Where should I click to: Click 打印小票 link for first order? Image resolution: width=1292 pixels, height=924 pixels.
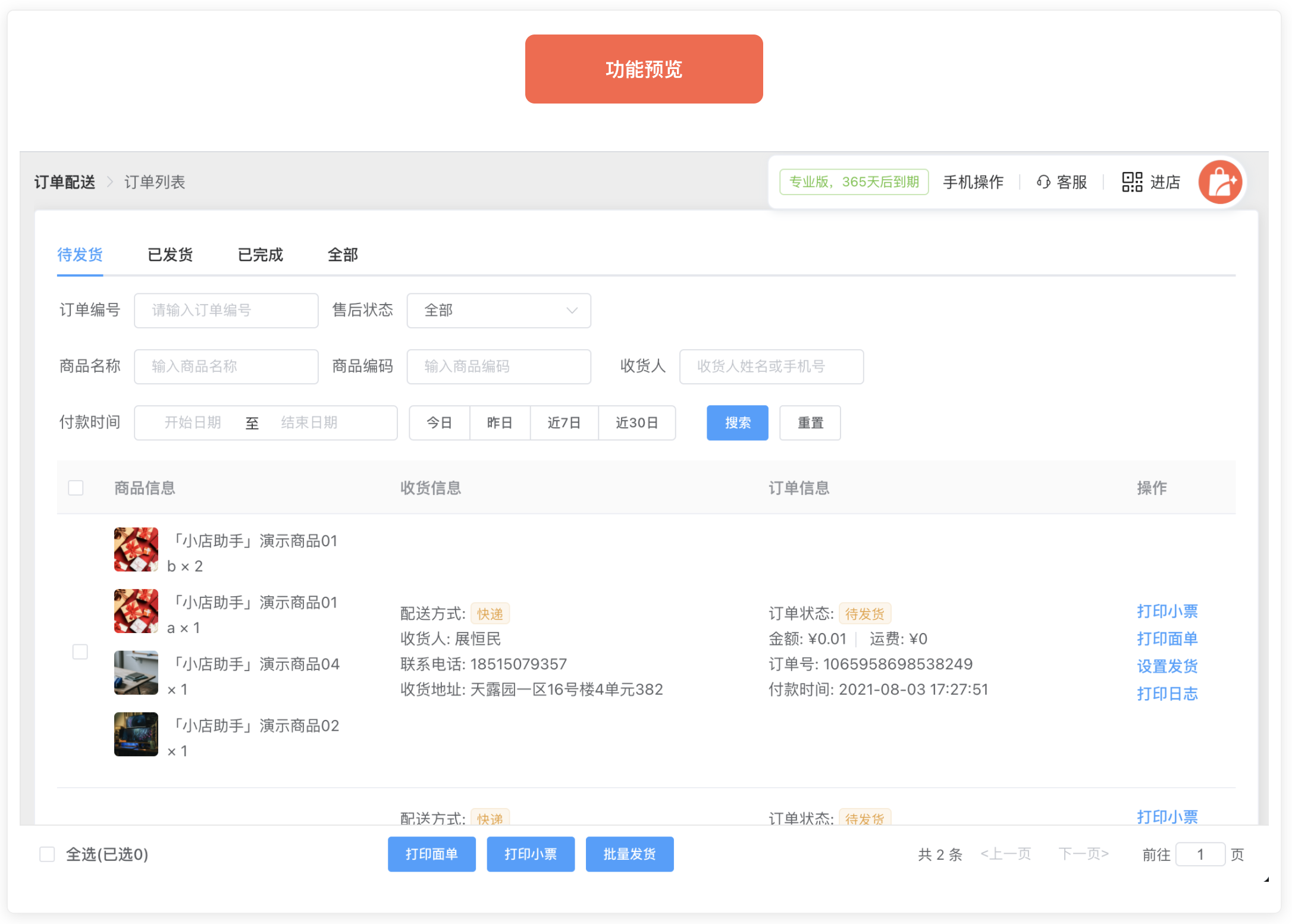click(1167, 612)
